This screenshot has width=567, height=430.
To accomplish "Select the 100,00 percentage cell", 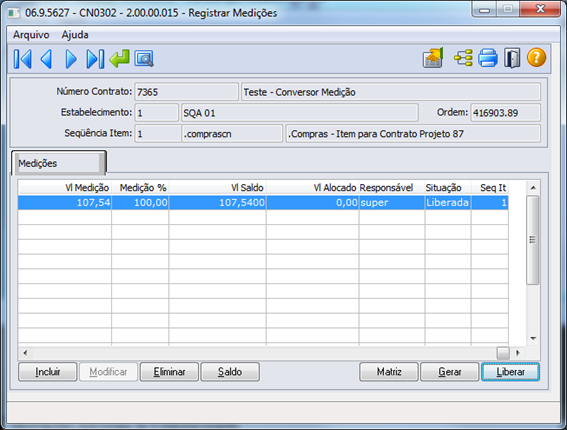I will (140, 203).
